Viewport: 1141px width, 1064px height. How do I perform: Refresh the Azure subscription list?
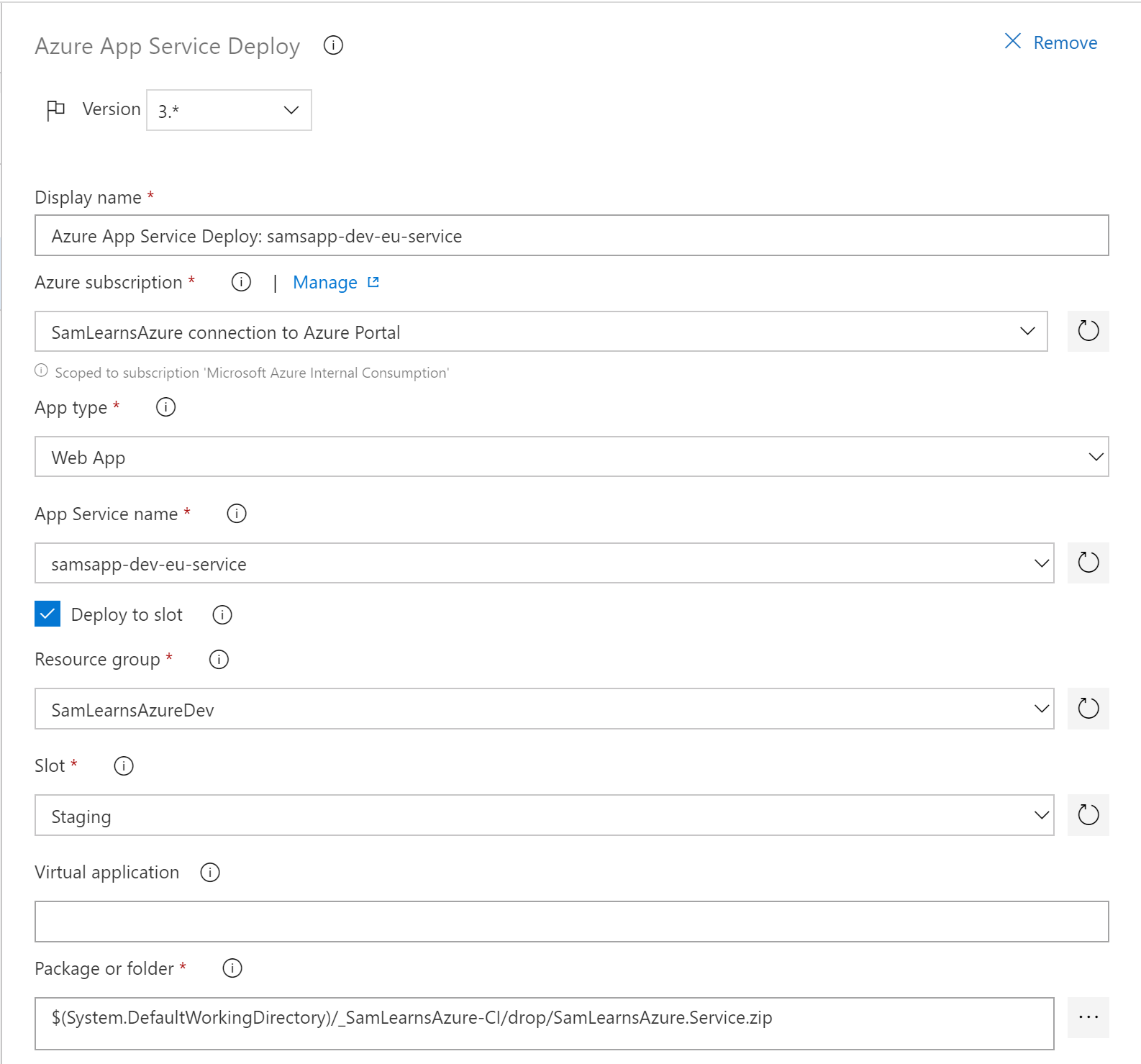[1088, 332]
